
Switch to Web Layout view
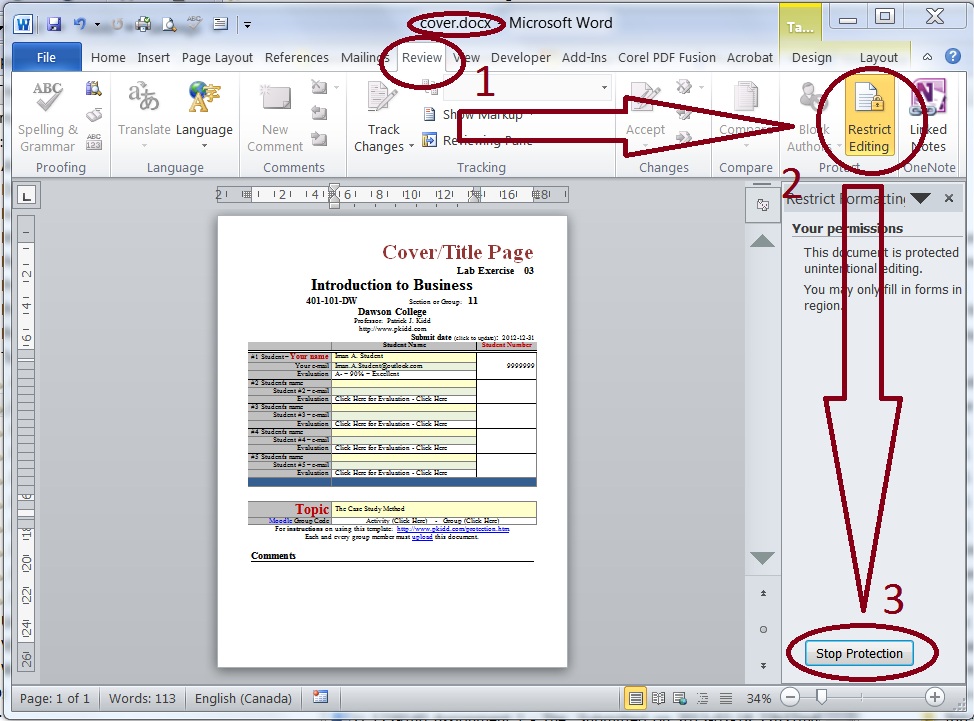tap(680, 699)
